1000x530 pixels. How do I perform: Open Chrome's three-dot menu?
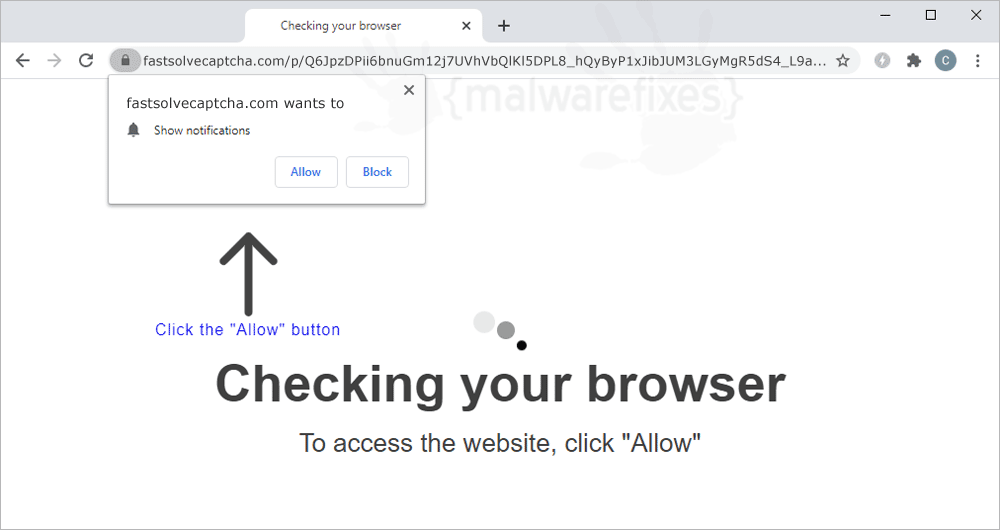(x=978, y=61)
